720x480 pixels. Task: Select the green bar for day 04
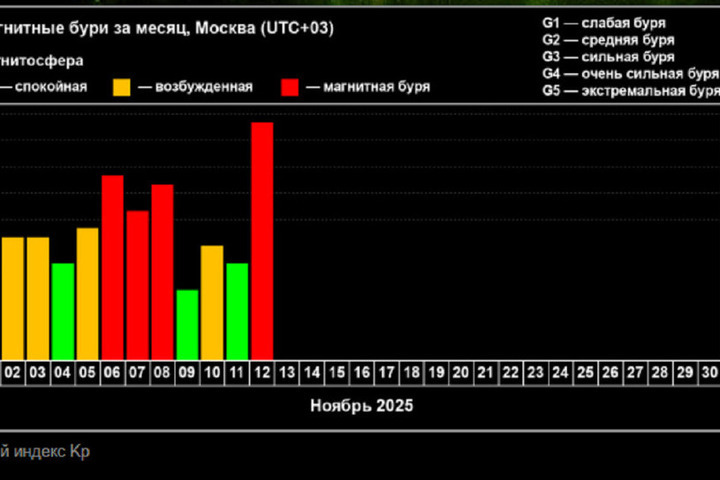click(63, 311)
